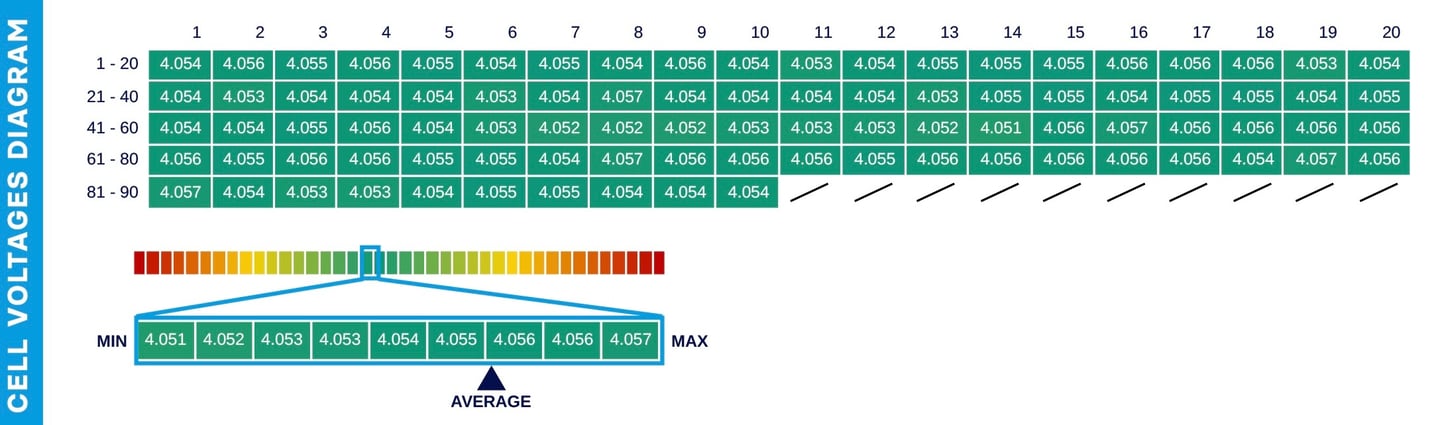Click the vertical CELL VOLTAGES DIAGRAM title
Image resolution: width=1440 pixels, height=425 pixels.
tap(20, 212)
